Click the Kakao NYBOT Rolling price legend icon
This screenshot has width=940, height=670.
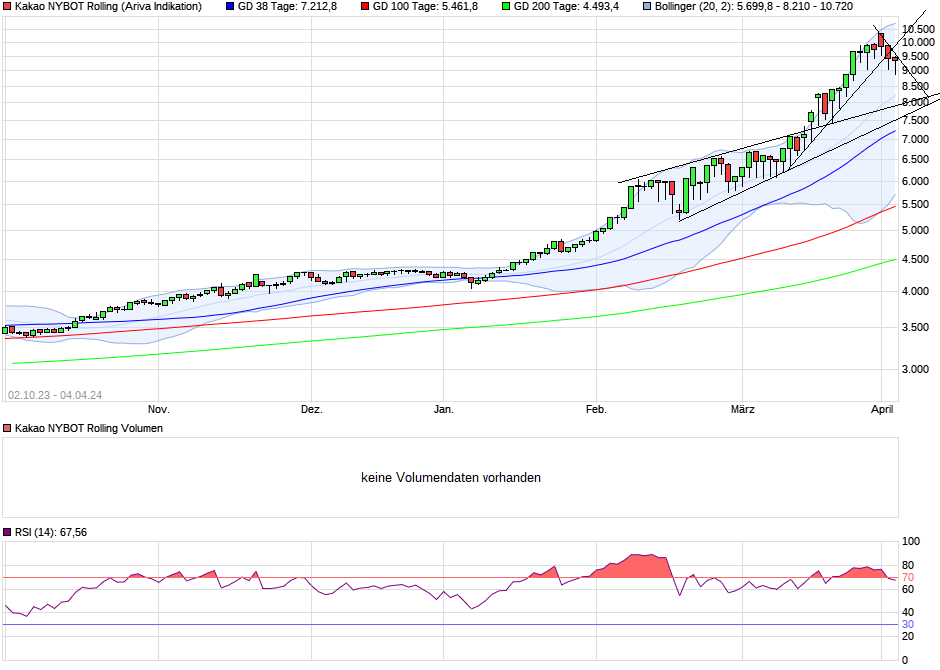click(8, 7)
